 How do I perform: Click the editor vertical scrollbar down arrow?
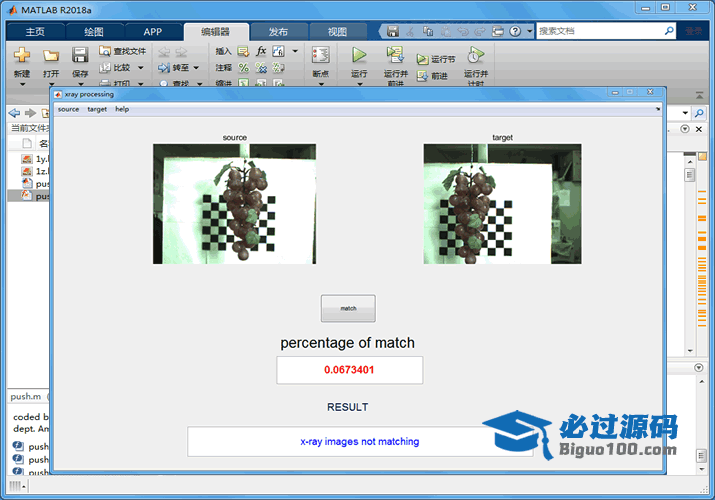pos(690,351)
